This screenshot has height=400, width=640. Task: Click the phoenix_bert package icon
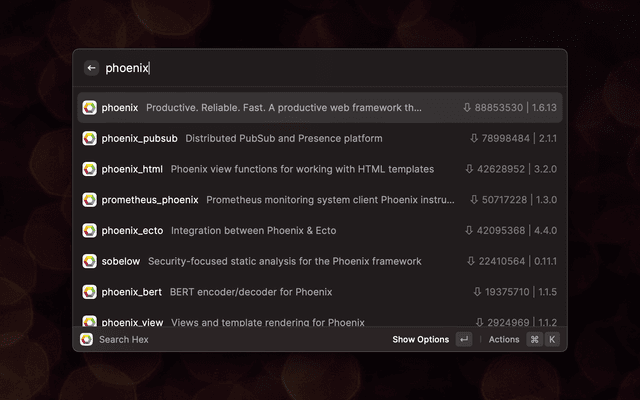89,292
